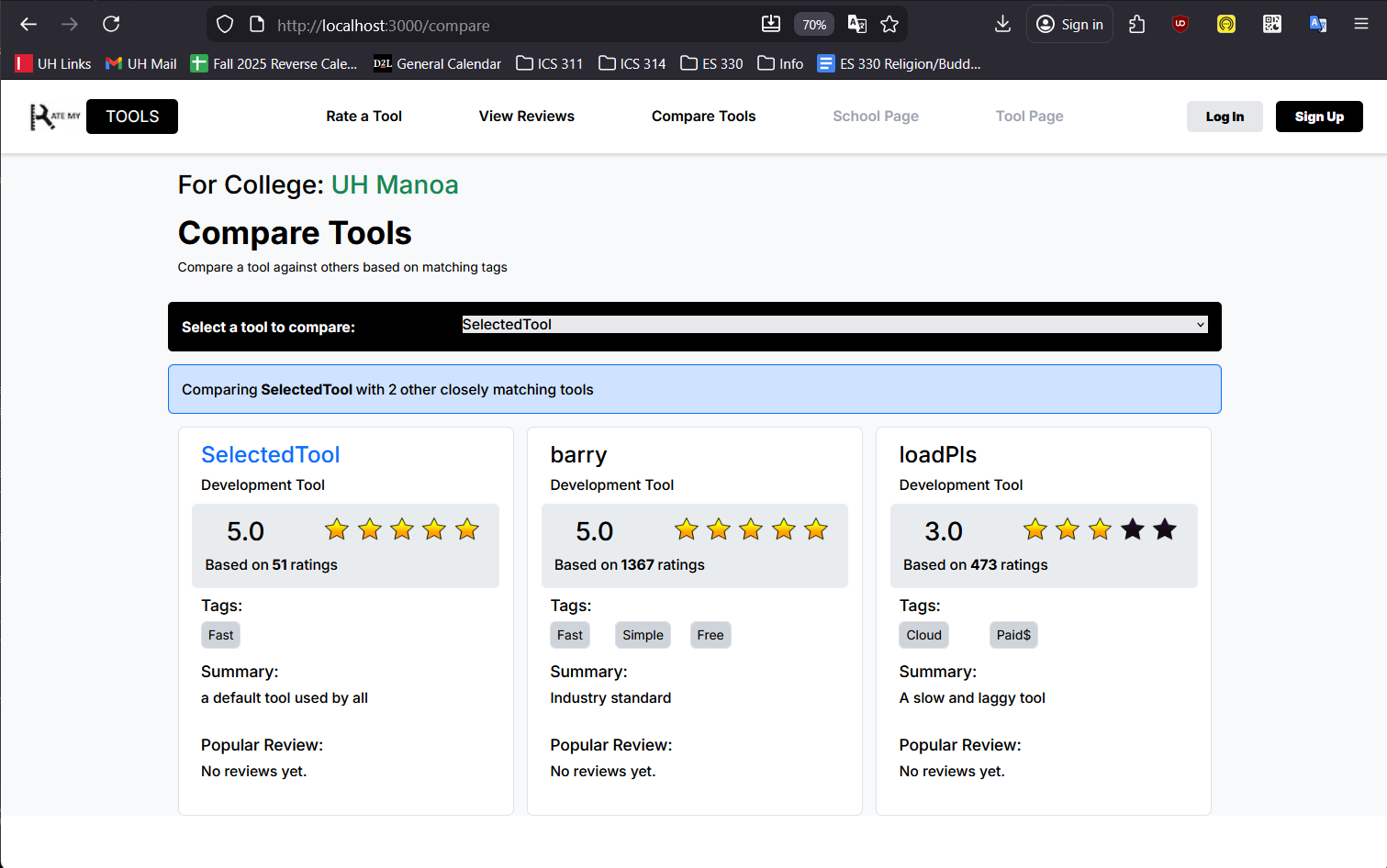Open the browser downloads icon
This screenshot has width=1387, height=868.
point(1002,25)
